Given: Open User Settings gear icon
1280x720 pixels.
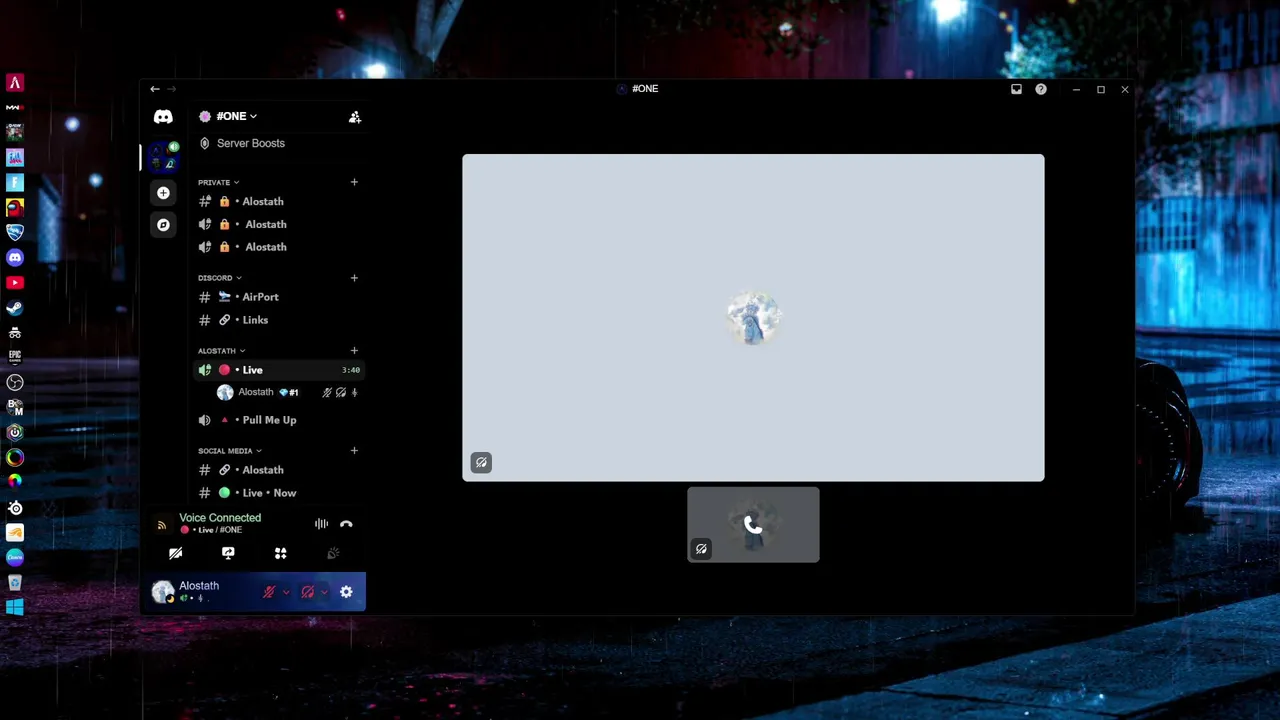Looking at the screenshot, I should coord(346,592).
